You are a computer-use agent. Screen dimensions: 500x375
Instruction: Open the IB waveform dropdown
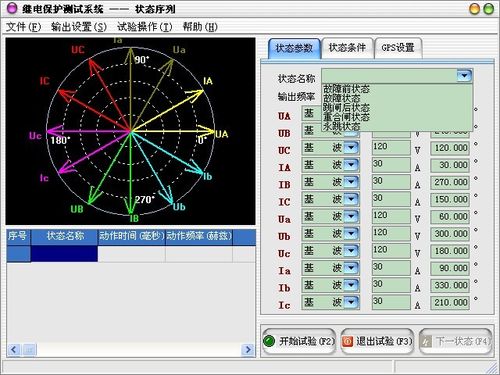click(x=351, y=182)
